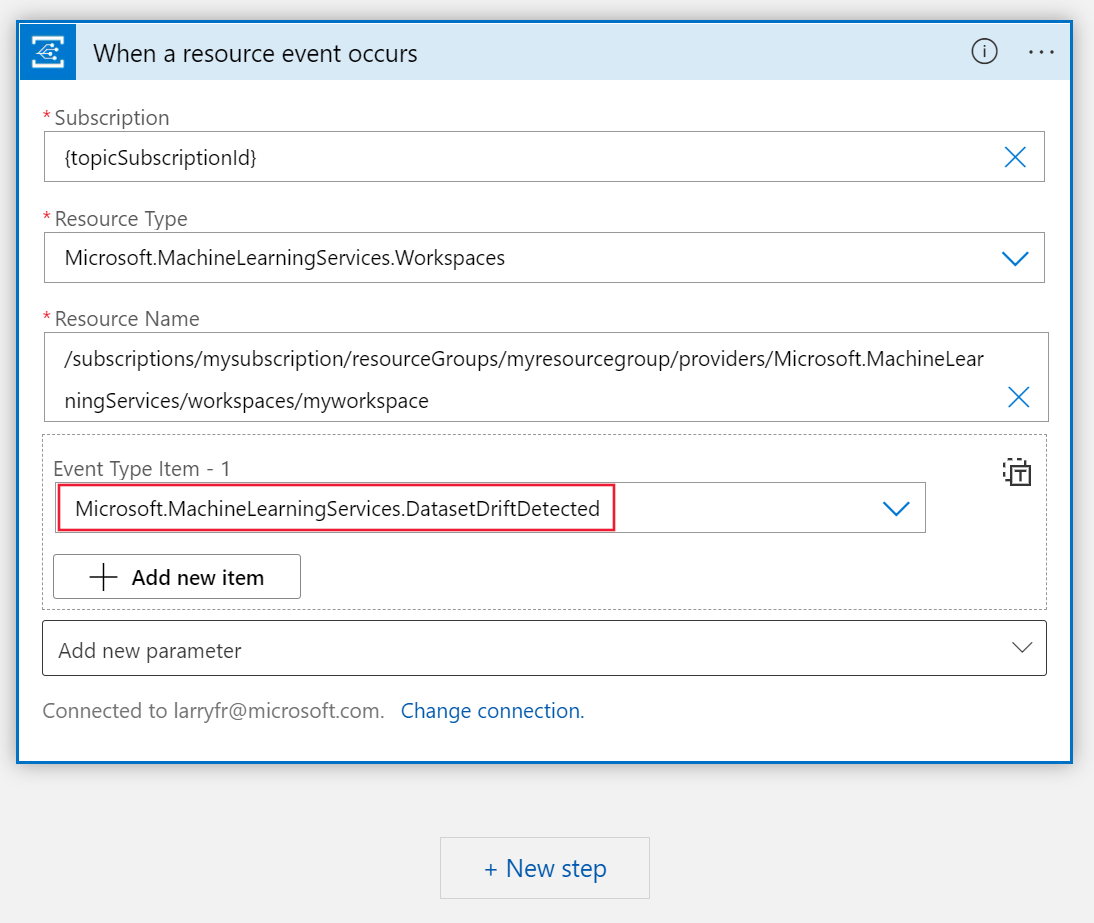Viewport: 1094px width, 923px height.
Task: Click the New step button
Action: click(x=545, y=868)
